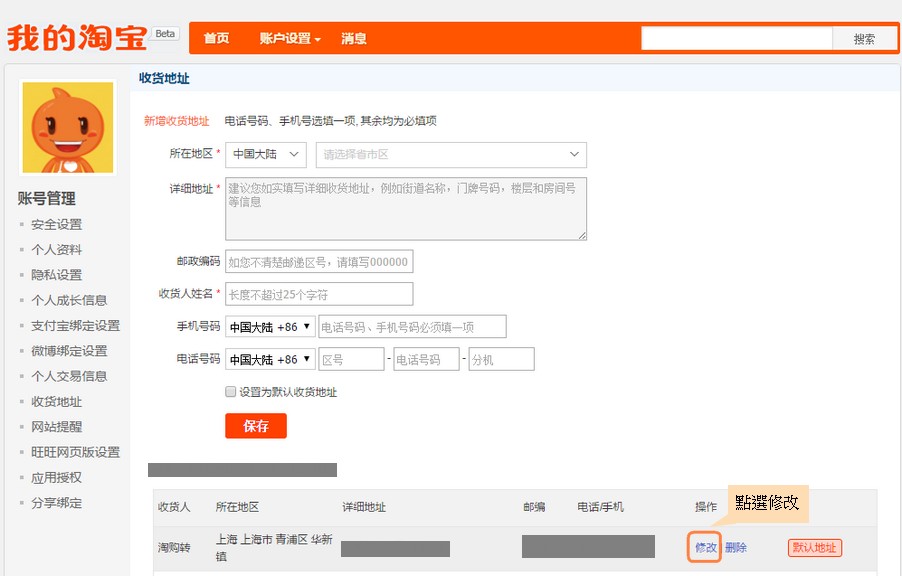Click the orange mascot avatar picture
902x576 pixels.
point(68,127)
